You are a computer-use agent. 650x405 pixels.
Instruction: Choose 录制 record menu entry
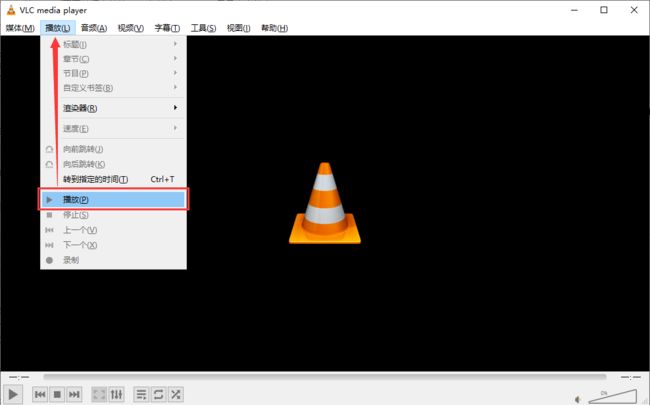coord(113,260)
